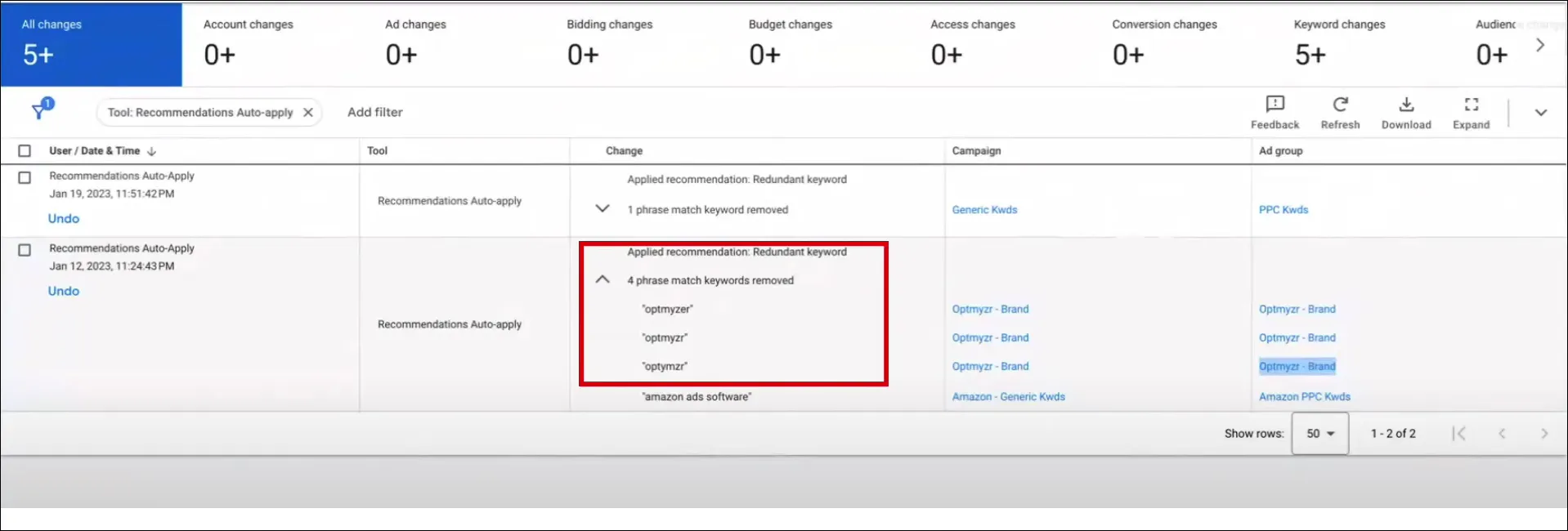Switch to the Keyword changes tab
This screenshot has width=1568, height=531.
click(x=1338, y=42)
